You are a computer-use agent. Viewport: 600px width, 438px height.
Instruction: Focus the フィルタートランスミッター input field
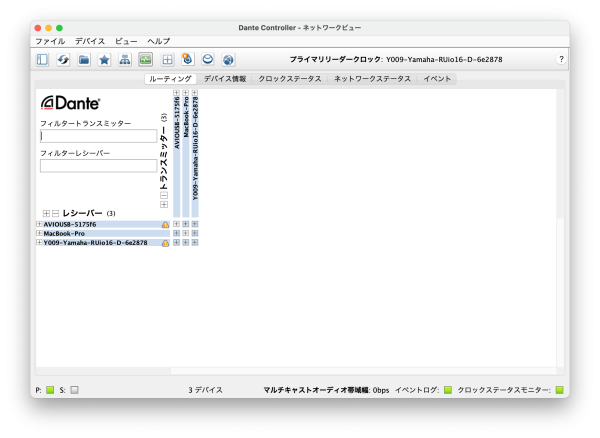coord(98,136)
